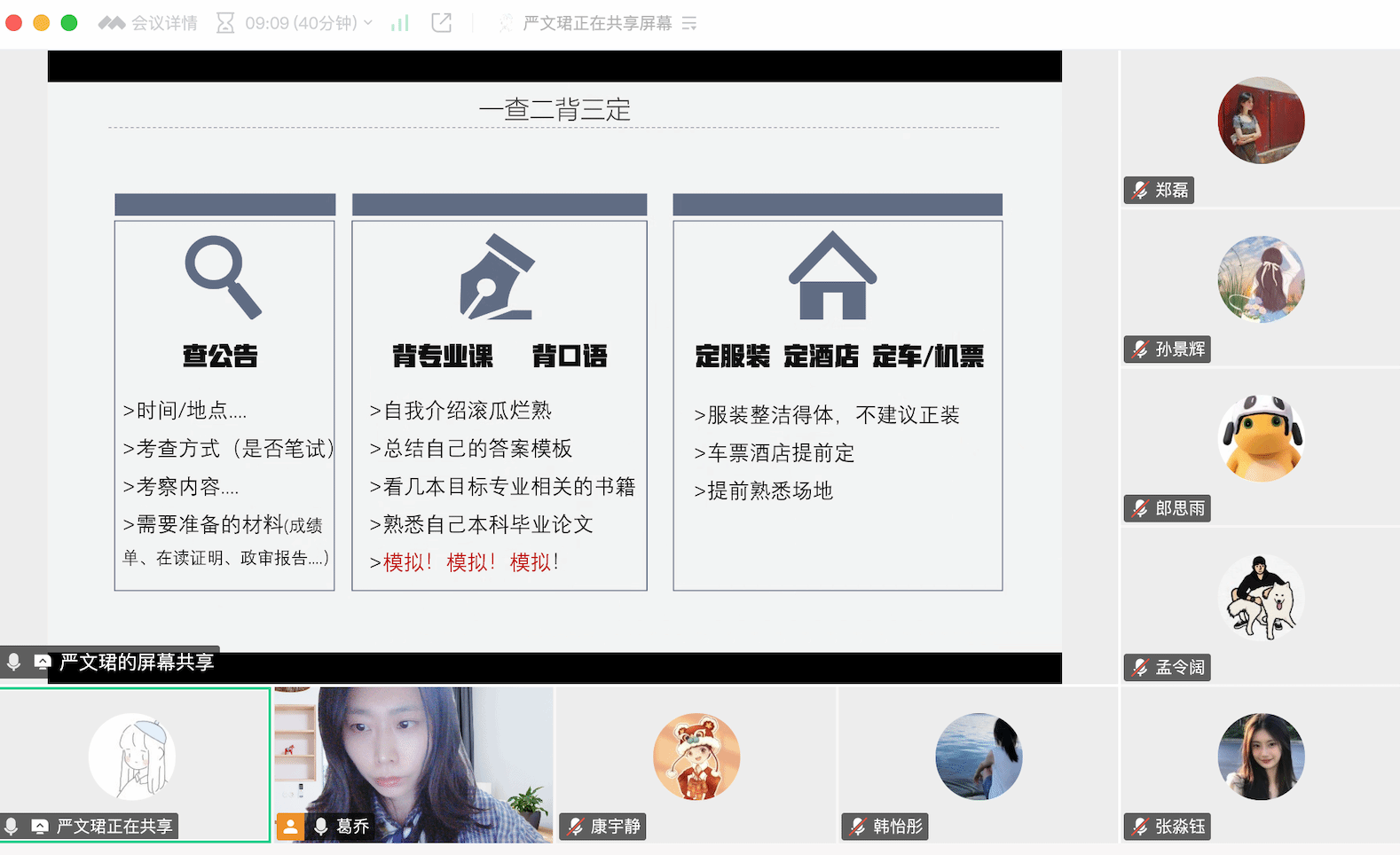The image size is (1400, 855).
Task: Click the pop-out window arrow icon
Action: click(441, 23)
